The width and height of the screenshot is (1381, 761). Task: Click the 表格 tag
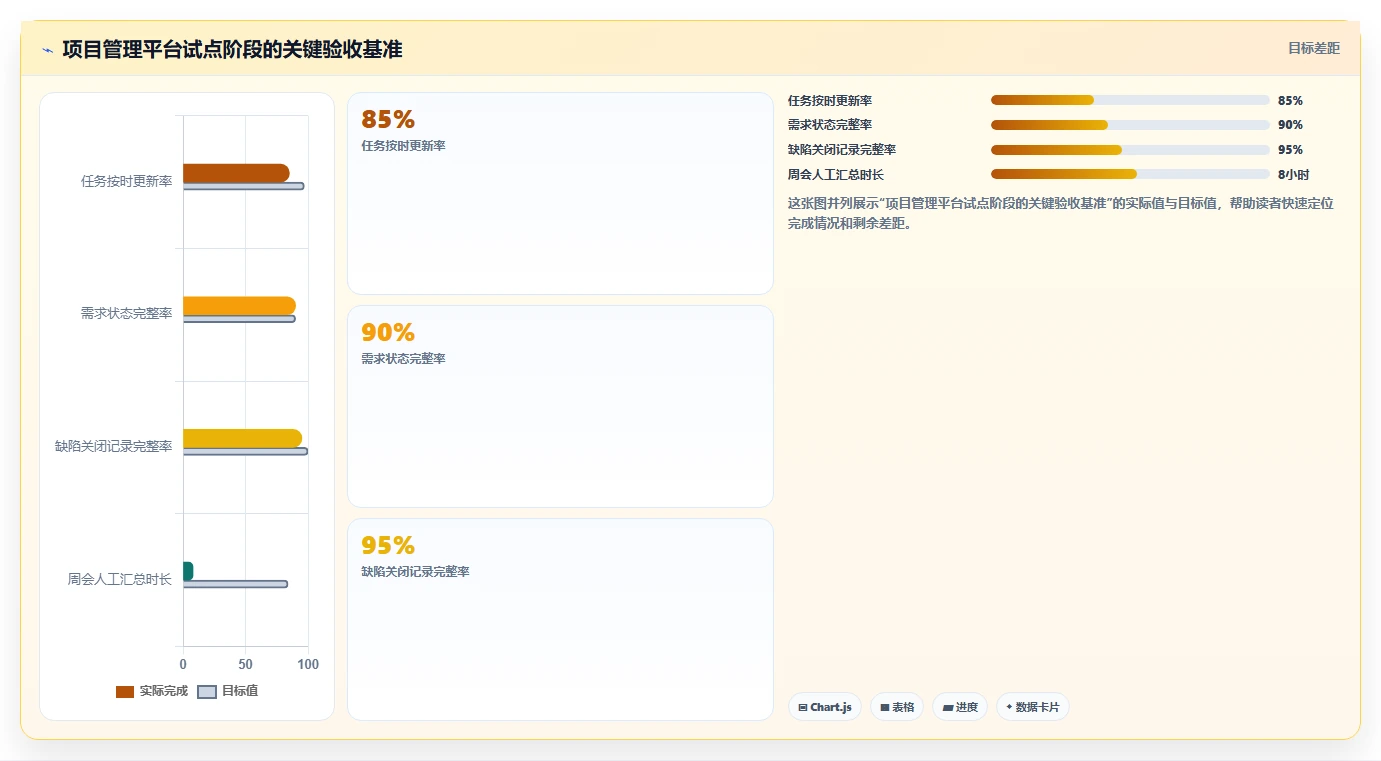click(x=897, y=707)
